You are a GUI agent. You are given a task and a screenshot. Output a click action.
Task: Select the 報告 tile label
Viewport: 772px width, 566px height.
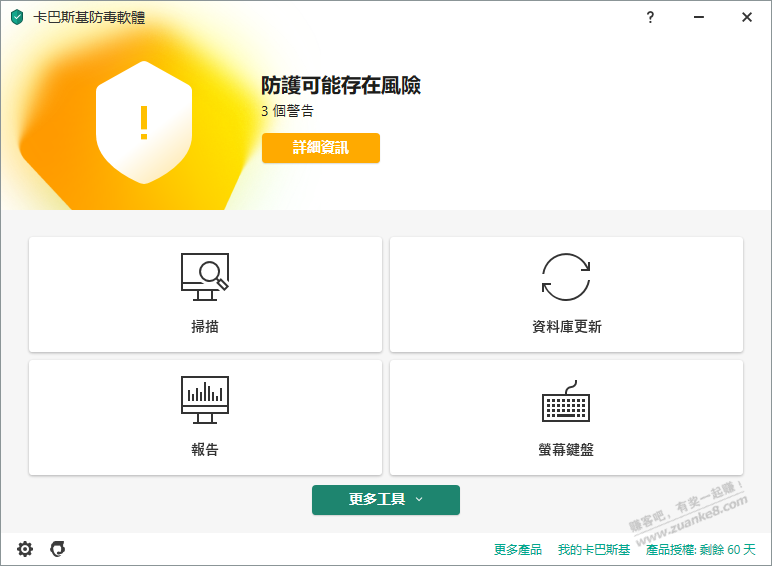(205, 450)
